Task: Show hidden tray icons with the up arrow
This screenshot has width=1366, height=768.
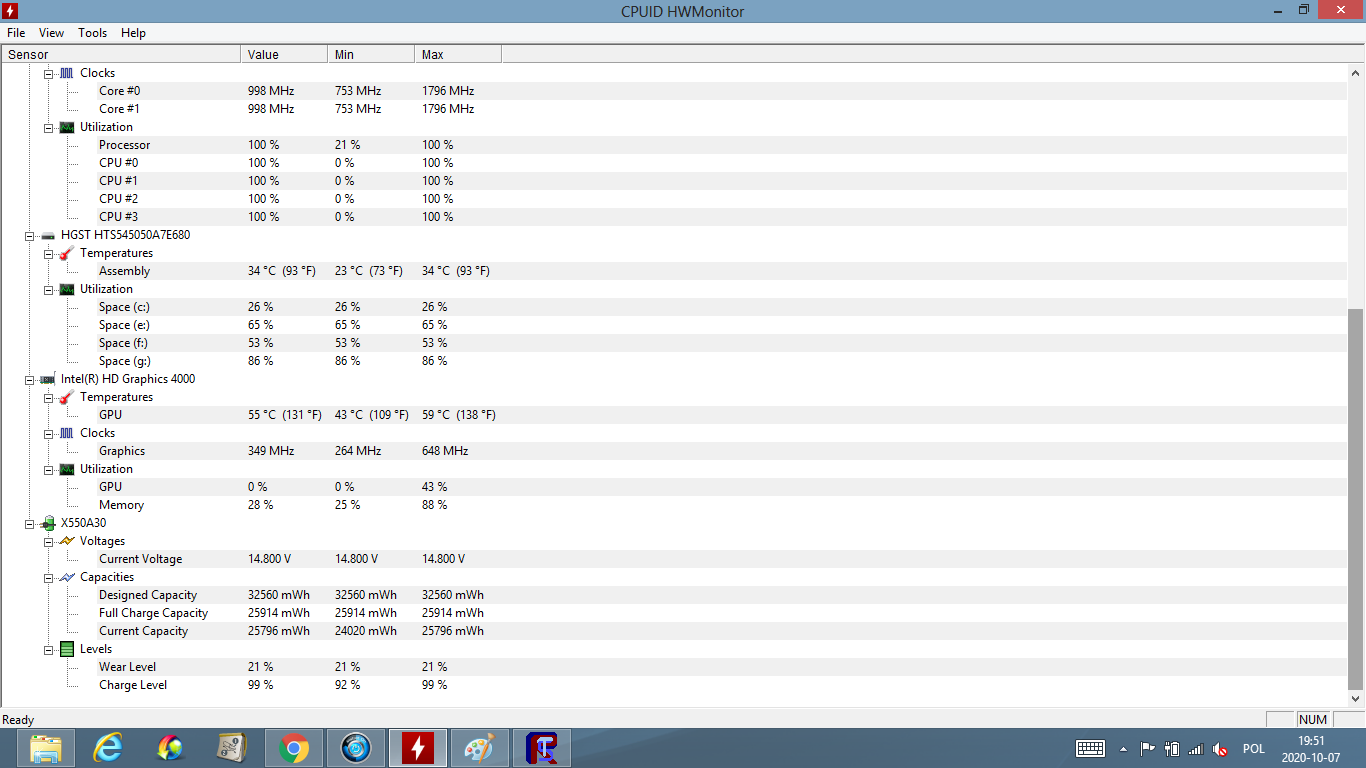Action: click(x=1123, y=749)
